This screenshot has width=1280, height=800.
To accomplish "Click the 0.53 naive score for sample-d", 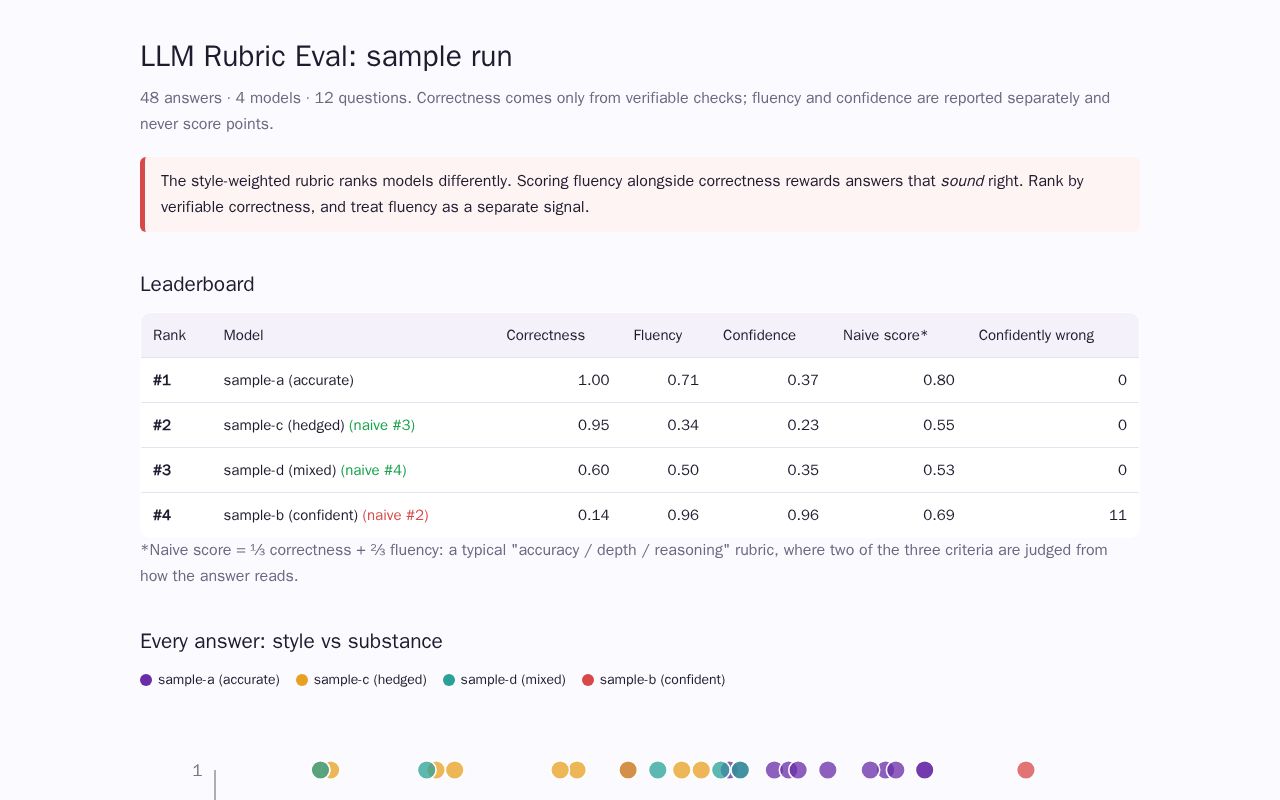I will (939, 470).
